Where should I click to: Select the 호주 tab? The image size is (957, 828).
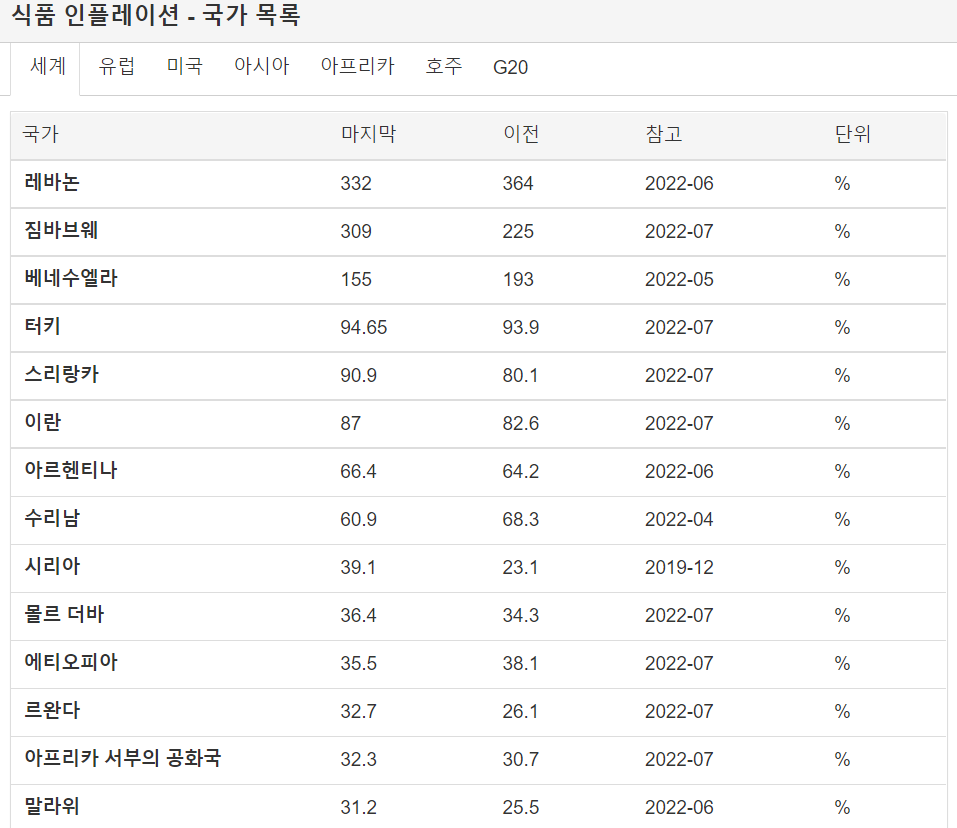(x=444, y=66)
